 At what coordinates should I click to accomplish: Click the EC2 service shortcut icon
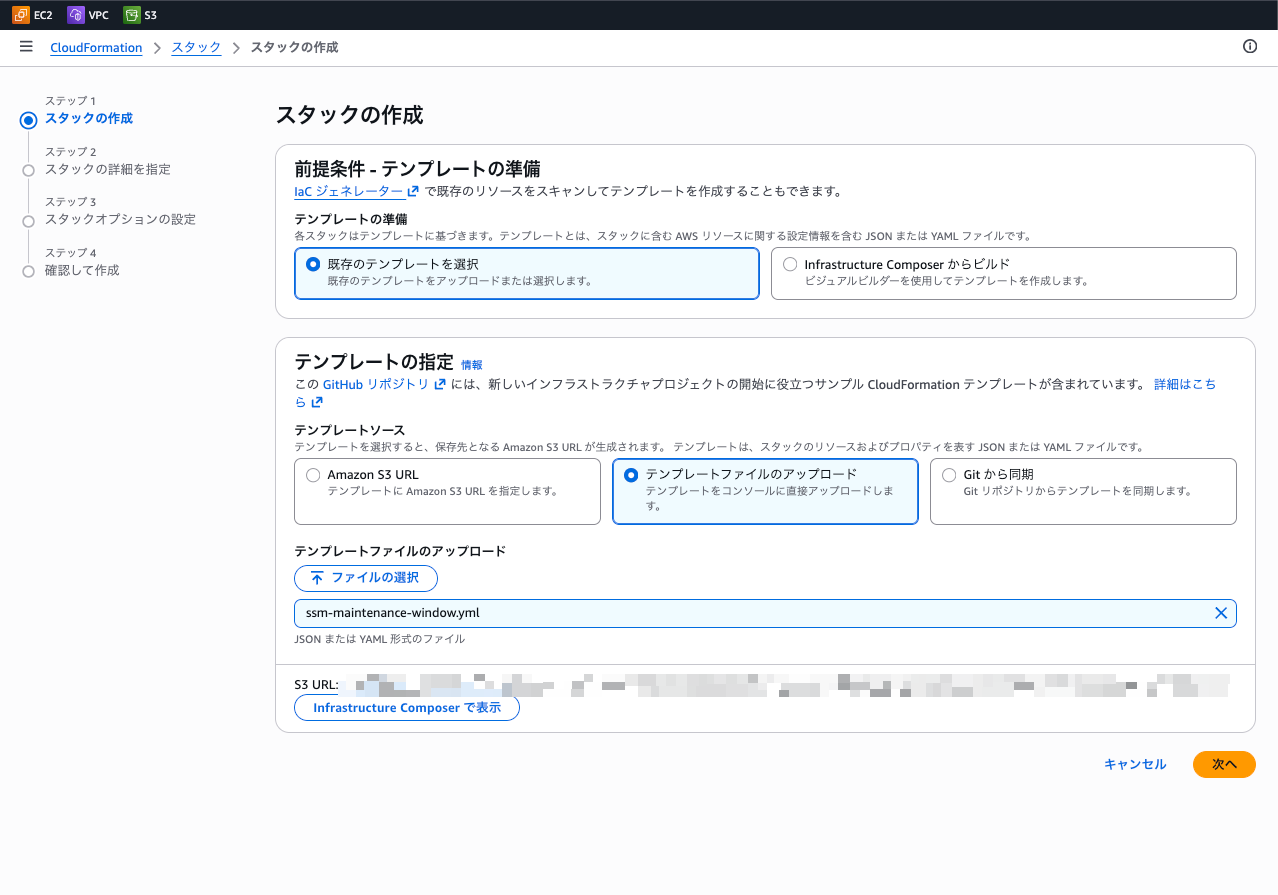point(21,15)
